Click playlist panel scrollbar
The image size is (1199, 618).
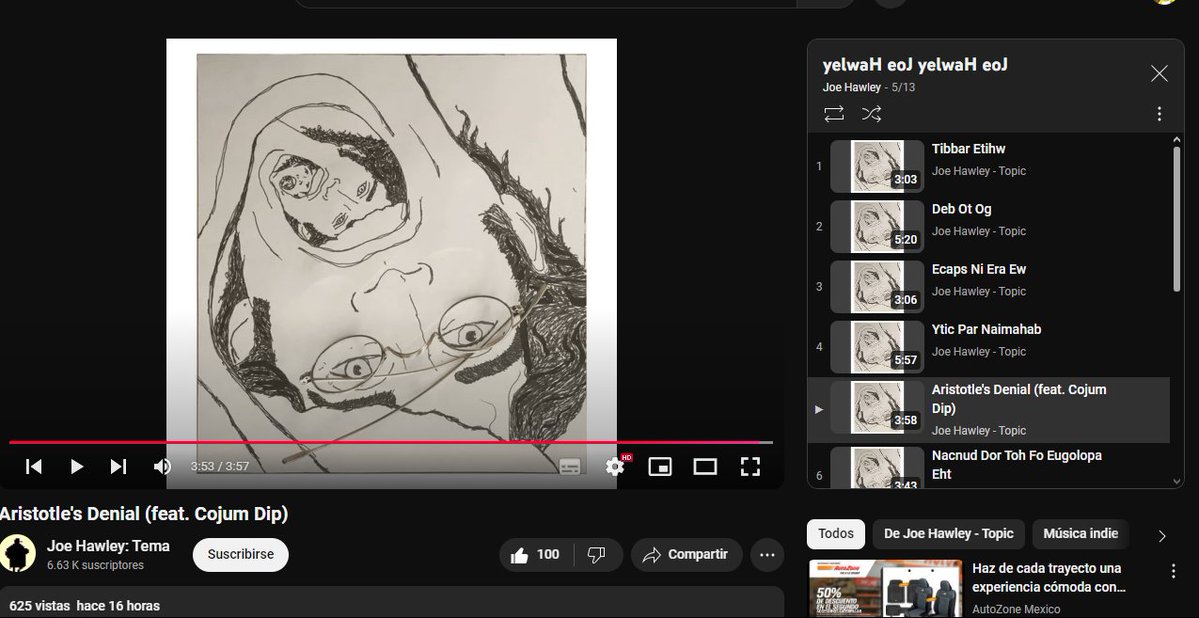(x=1177, y=218)
